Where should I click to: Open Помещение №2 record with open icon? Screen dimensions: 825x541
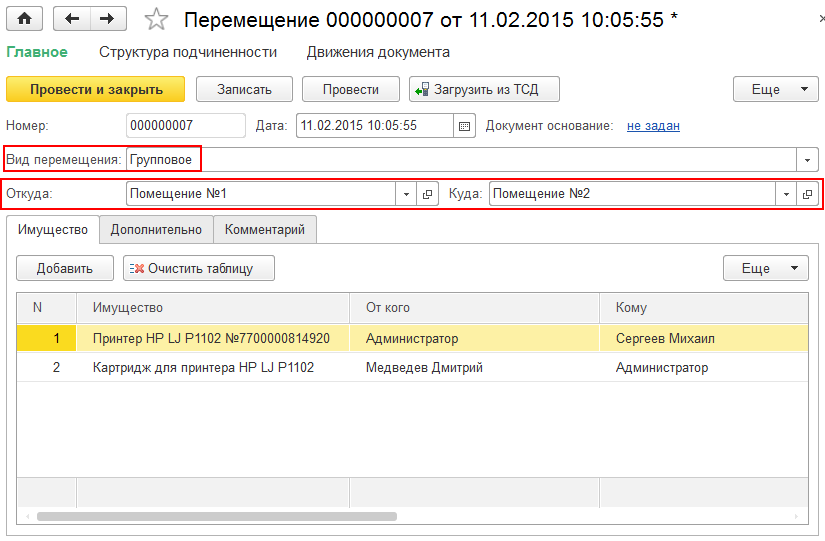(807, 194)
